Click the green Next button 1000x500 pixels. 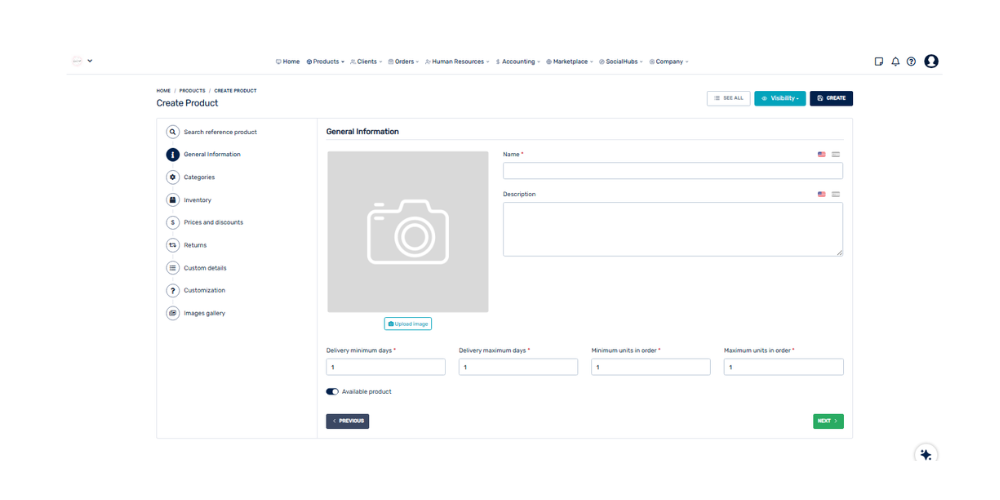pyautogui.click(x=828, y=421)
